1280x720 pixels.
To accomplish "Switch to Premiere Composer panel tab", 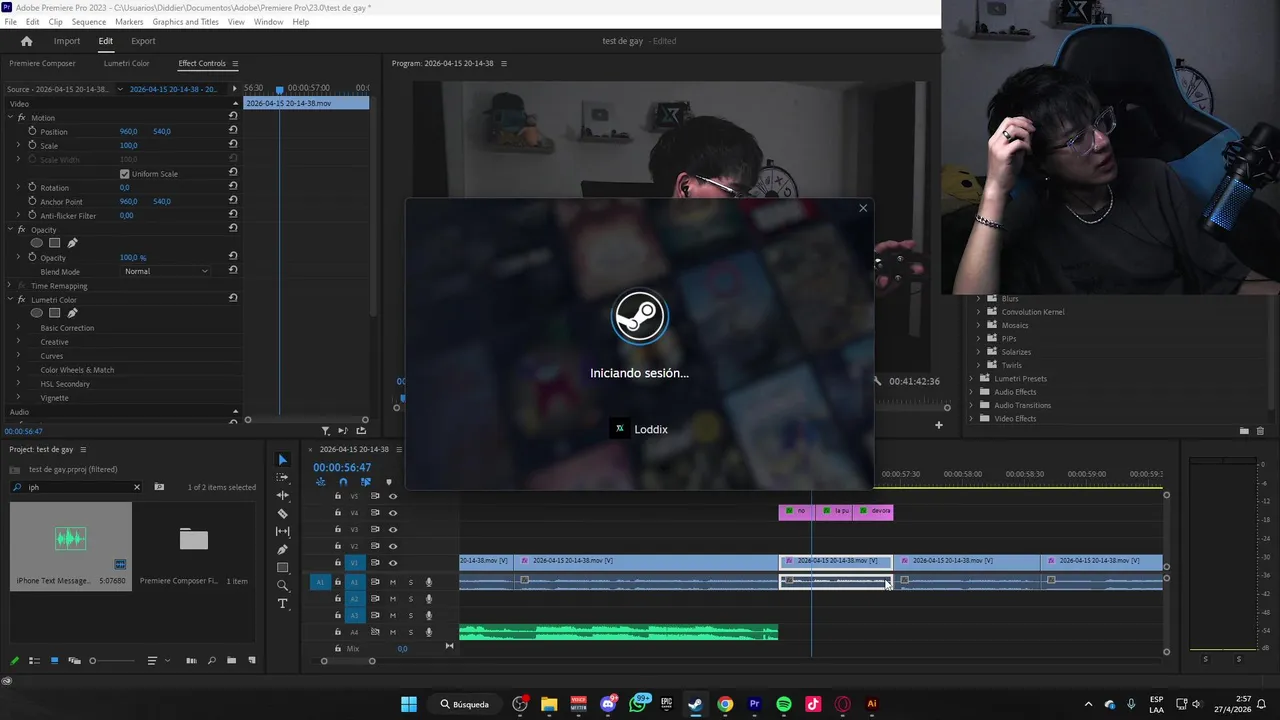I will tap(42, 63).
